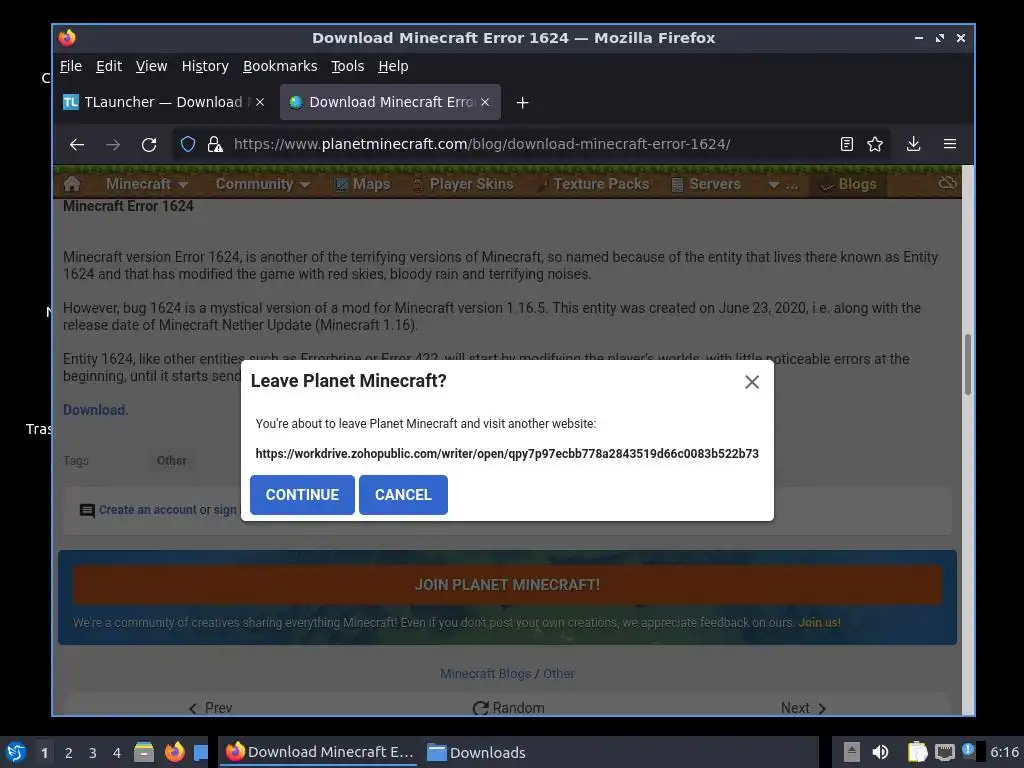This screenshot has height=768, width=1024.
Task: Expand the more (...) navigation dropdown
Action: [783, 185]
